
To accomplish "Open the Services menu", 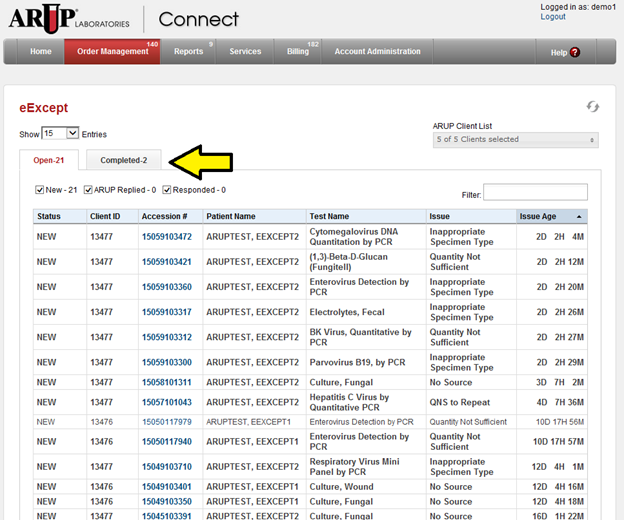I will point(245,51).
